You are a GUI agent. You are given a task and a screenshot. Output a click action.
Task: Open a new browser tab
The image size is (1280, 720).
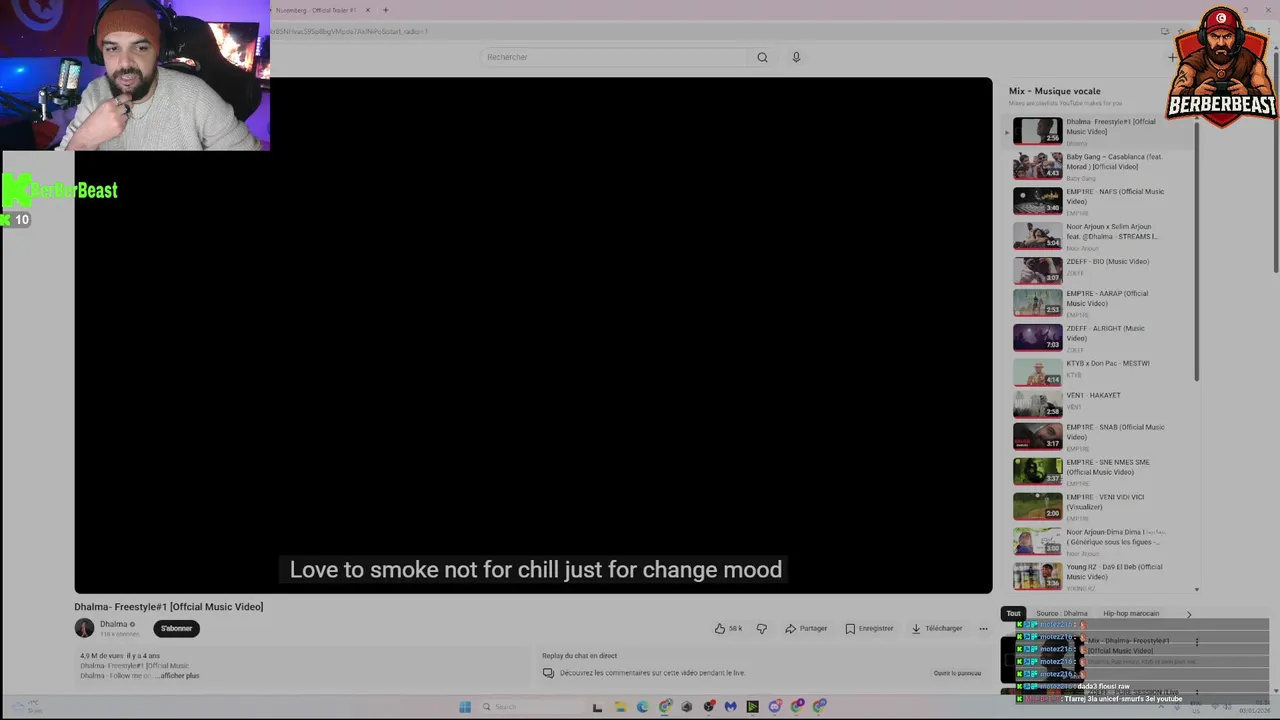click(386, 10)
